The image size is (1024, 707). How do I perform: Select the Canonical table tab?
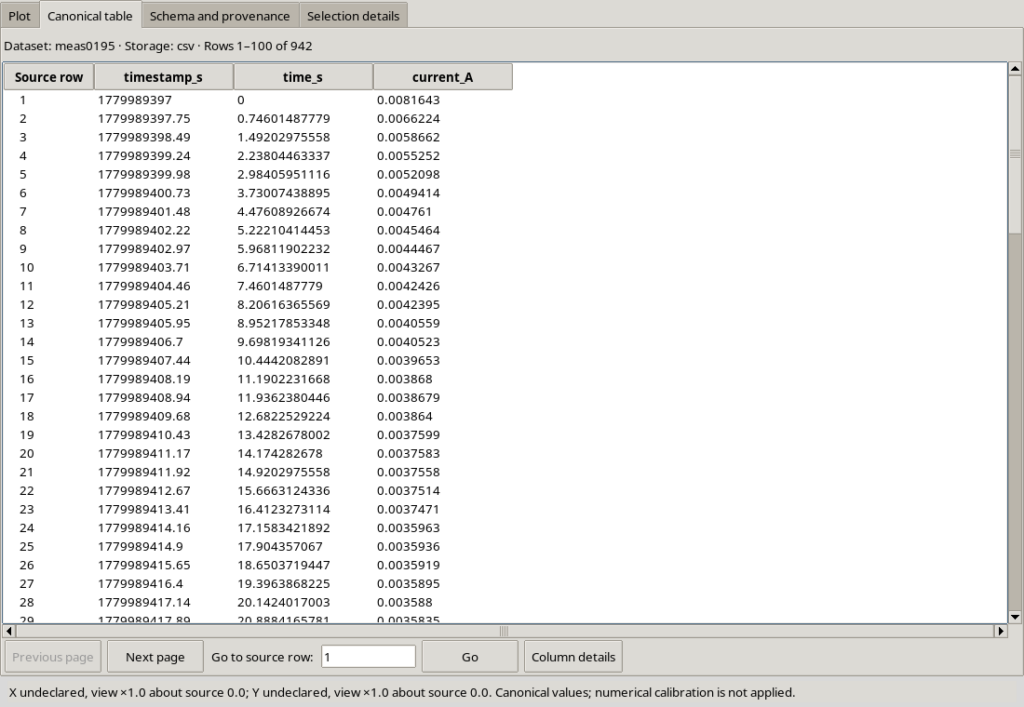pyautogui.click(x=90, y=16)
